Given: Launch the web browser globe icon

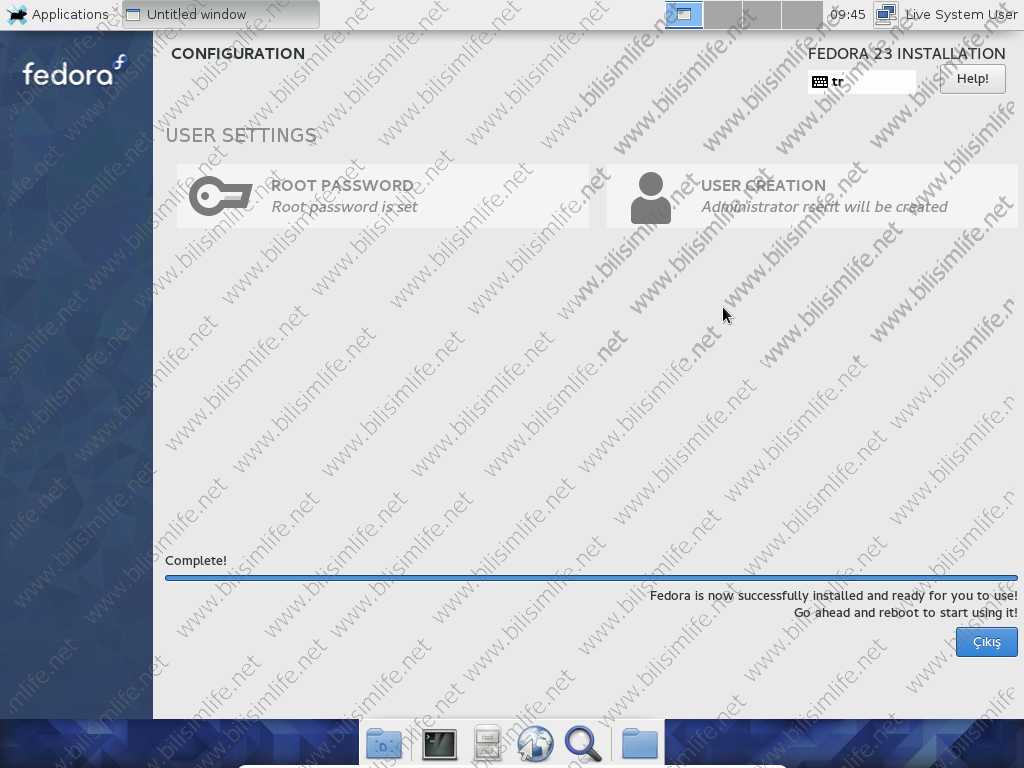Looking at the screenshot, I should [535, 743].
